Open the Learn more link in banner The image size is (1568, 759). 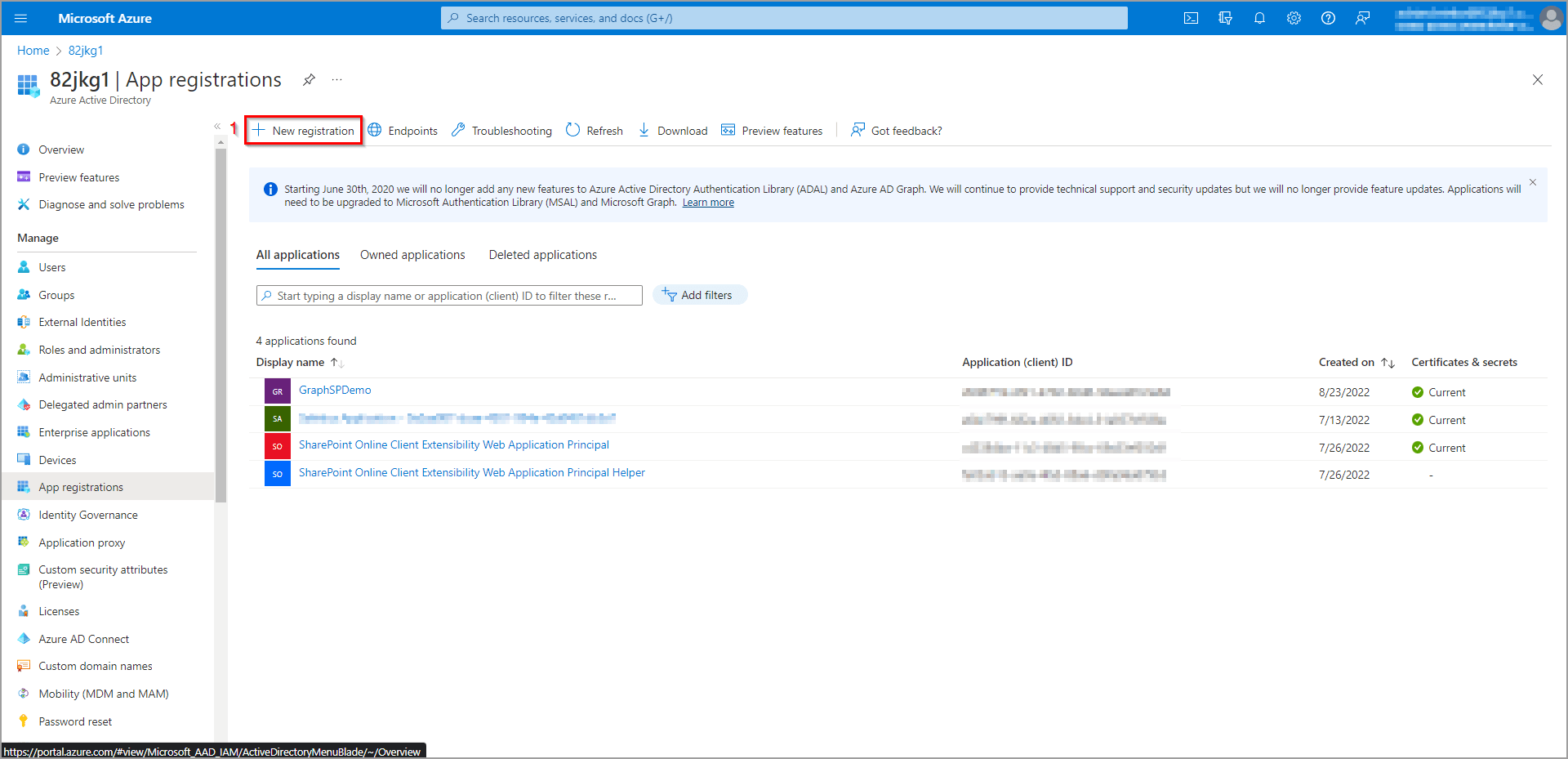click(708, 203)
